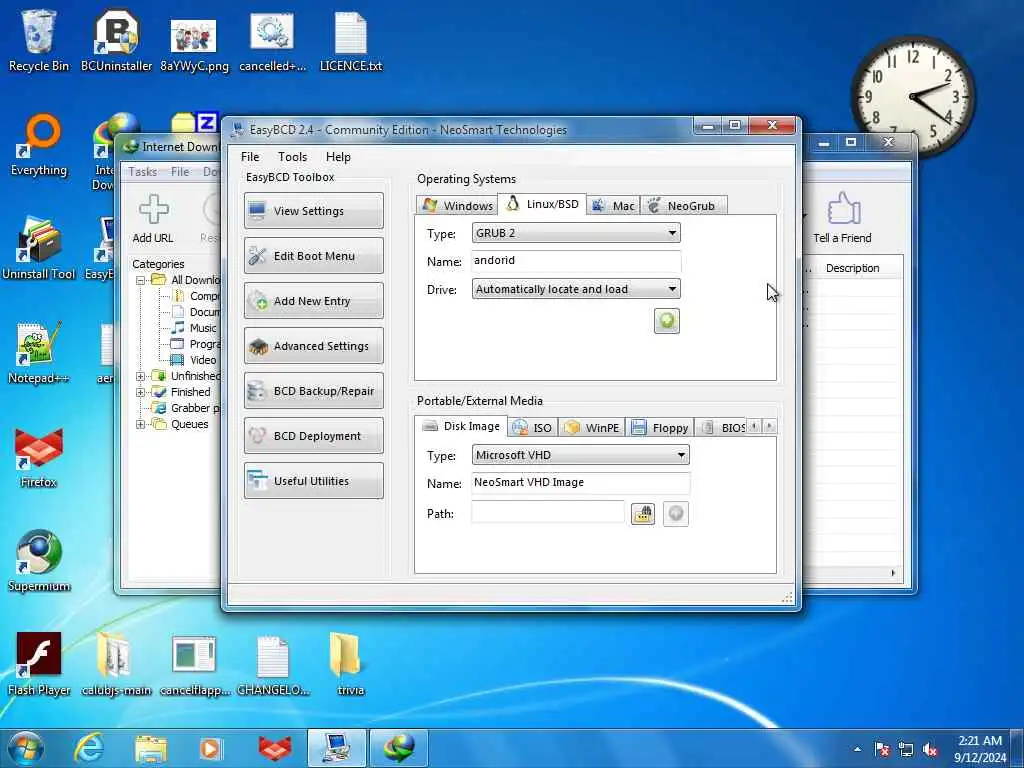This screenshot has width=1024, height=768.
Task: Open Tasks menu in Internet Download Manager
Action: coord(142,172)
